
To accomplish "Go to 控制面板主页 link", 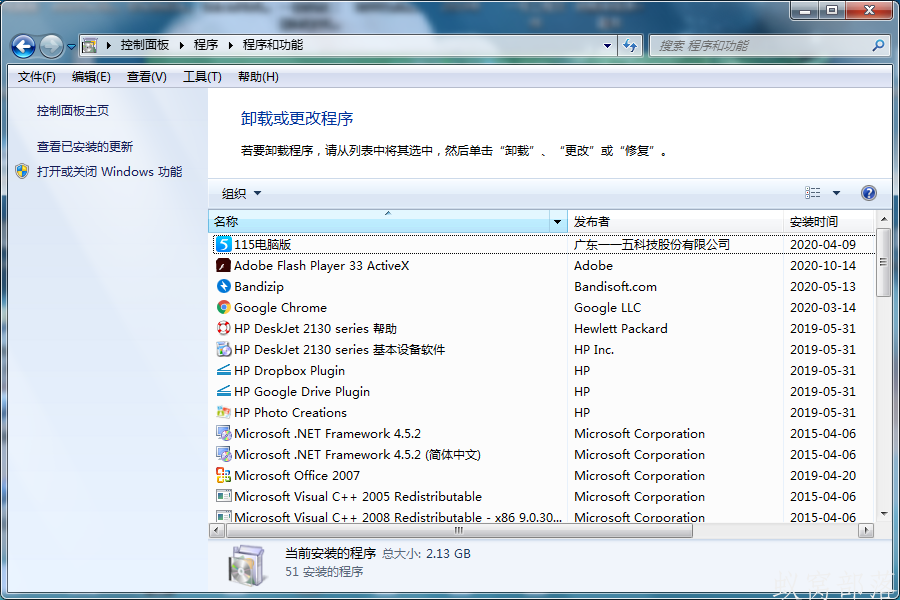I will 73,111.
